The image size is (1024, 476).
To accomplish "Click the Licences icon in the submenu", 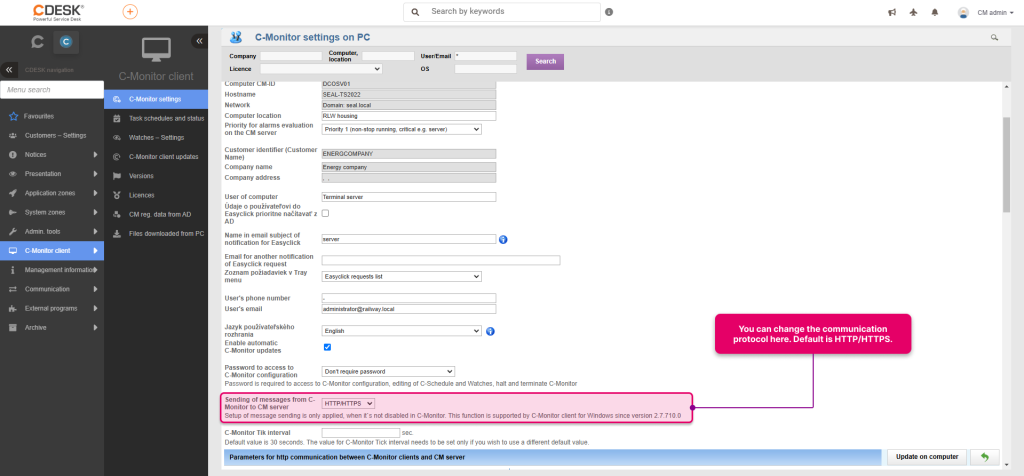I will pyautogui.click(x=116, y=195).
